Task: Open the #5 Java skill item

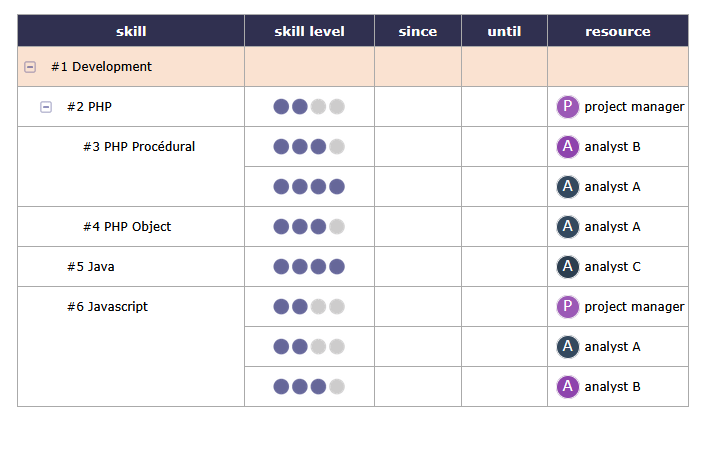Action: pyautogui.click(x=90, y=267)
